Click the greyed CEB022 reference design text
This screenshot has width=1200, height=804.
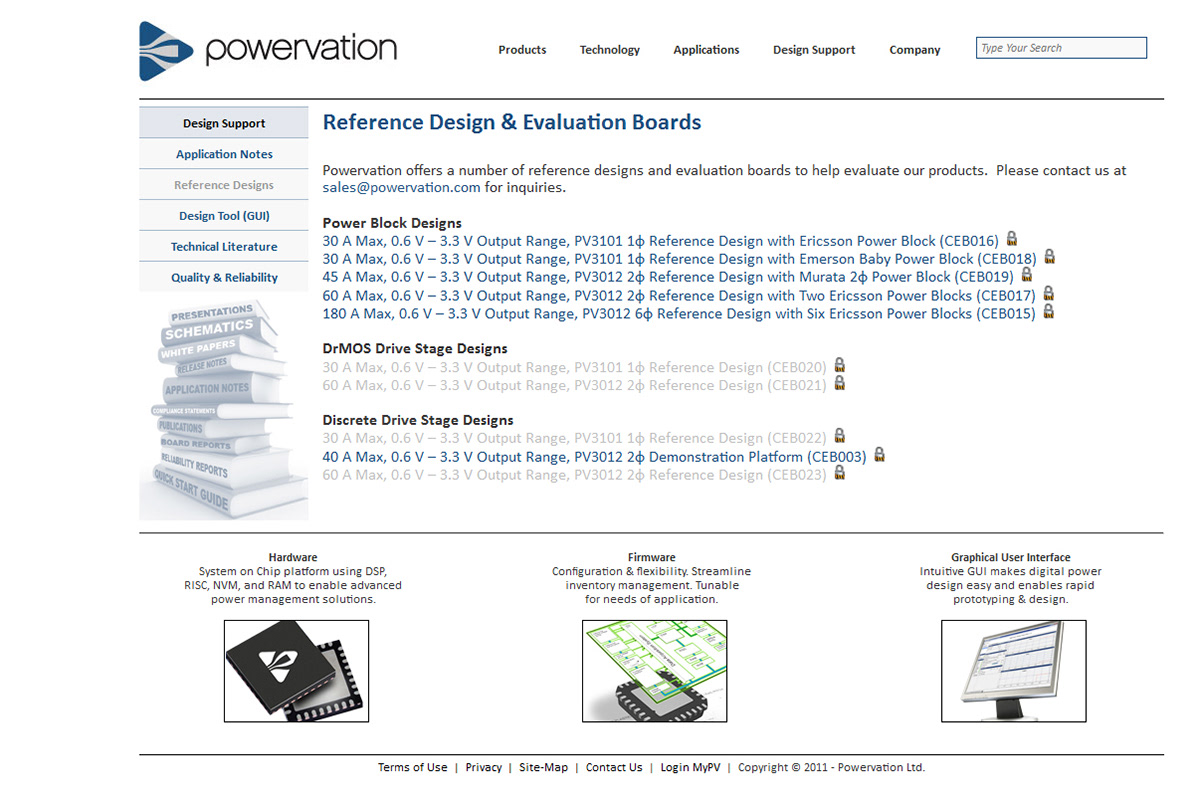[574, 438]
